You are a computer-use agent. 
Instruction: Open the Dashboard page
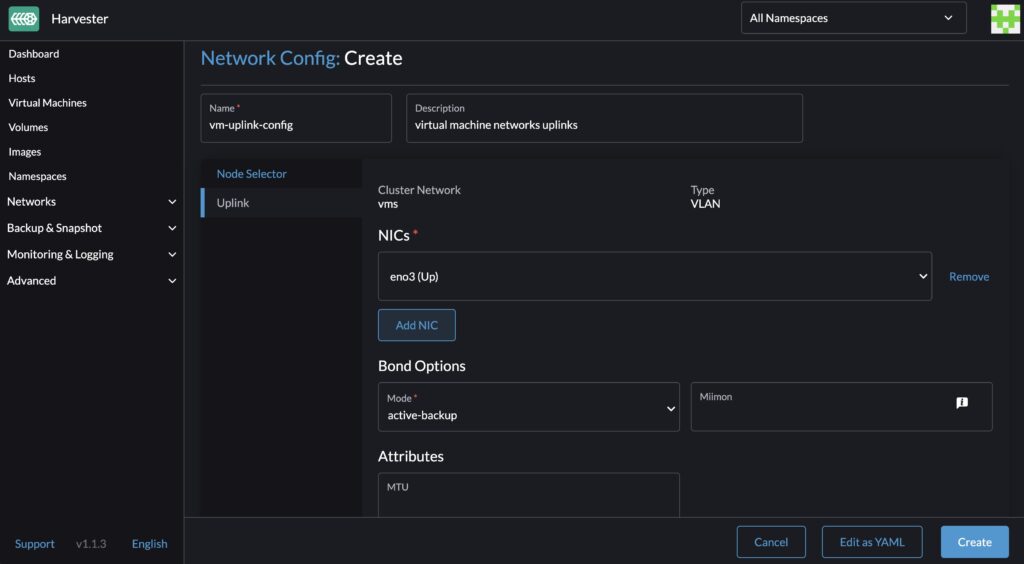(x=34, y=54)
